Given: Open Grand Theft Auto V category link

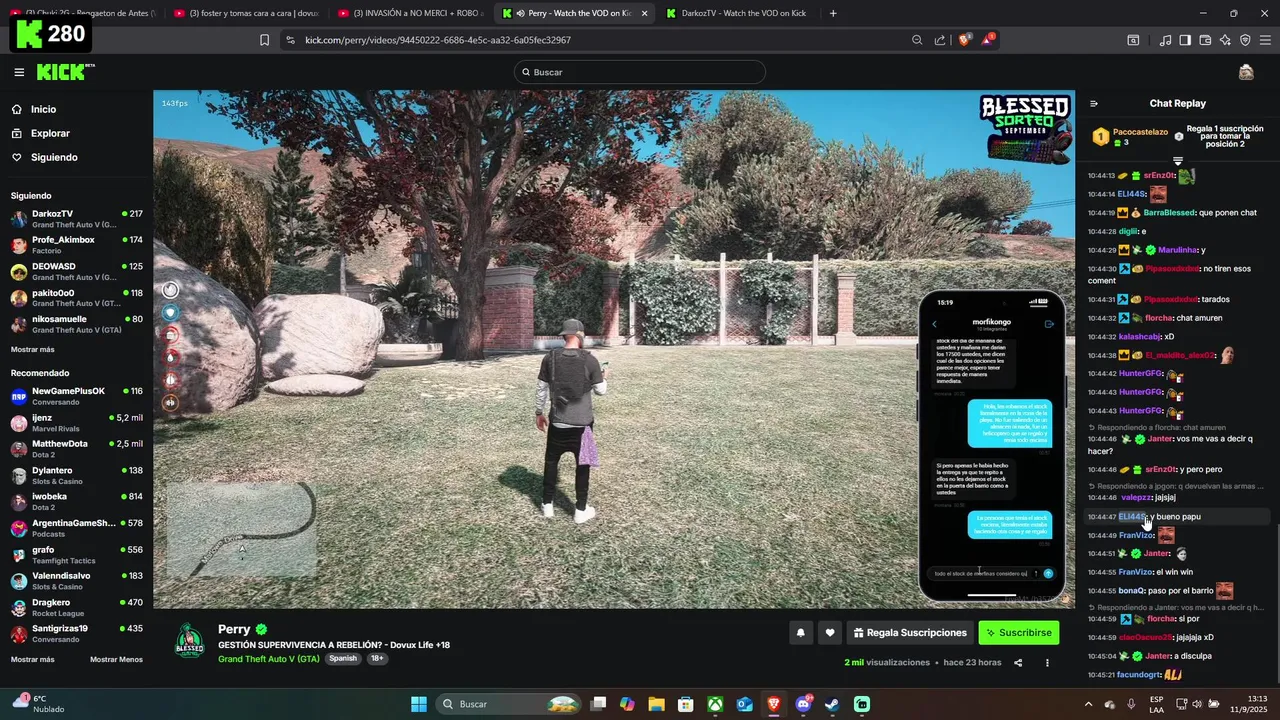Looking at the screenshot, I should pyautogui.click(x=269, y=659).
